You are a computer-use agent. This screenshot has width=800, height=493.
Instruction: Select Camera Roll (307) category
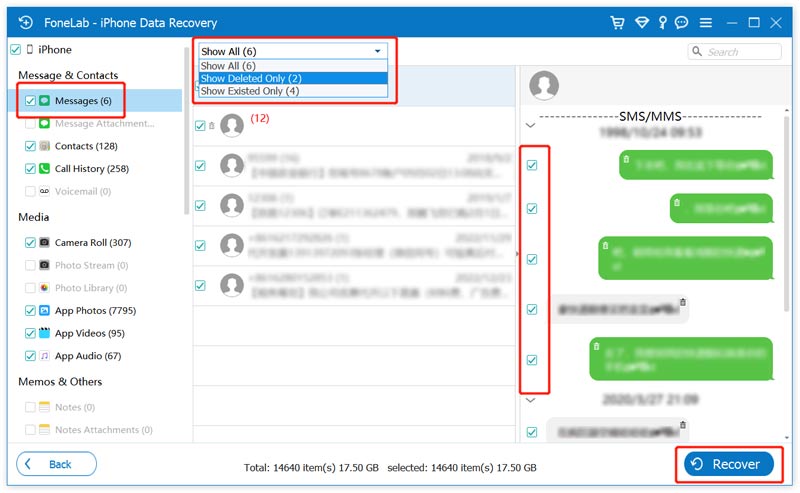click(93, 242)
